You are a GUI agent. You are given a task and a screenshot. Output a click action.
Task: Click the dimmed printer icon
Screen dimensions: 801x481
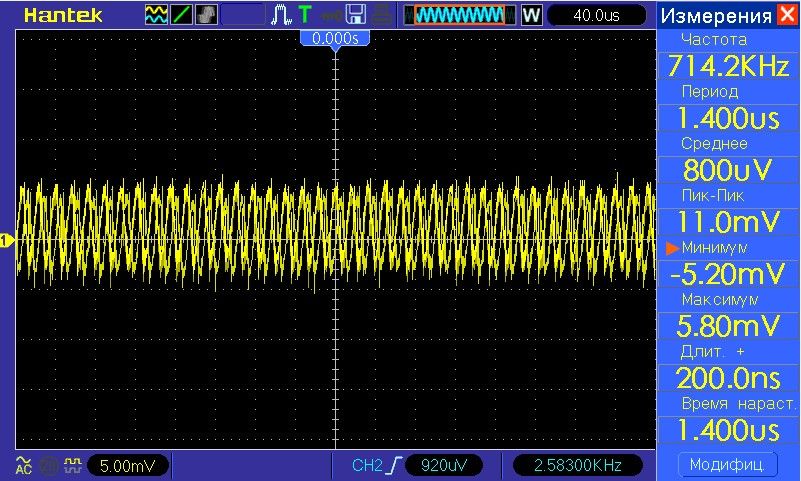(x=381, y=15)
